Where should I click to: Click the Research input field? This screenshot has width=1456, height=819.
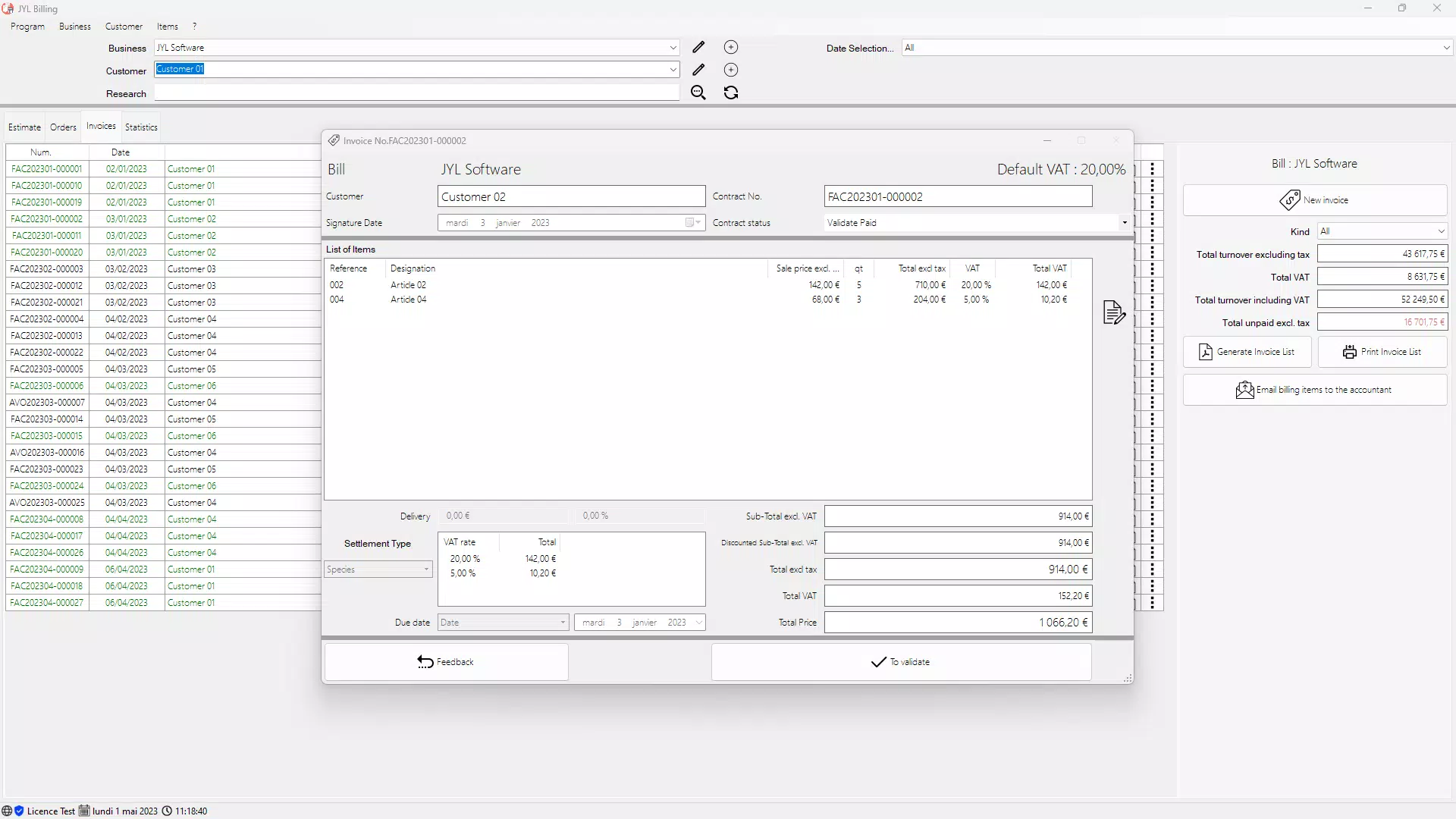[417, 93]
